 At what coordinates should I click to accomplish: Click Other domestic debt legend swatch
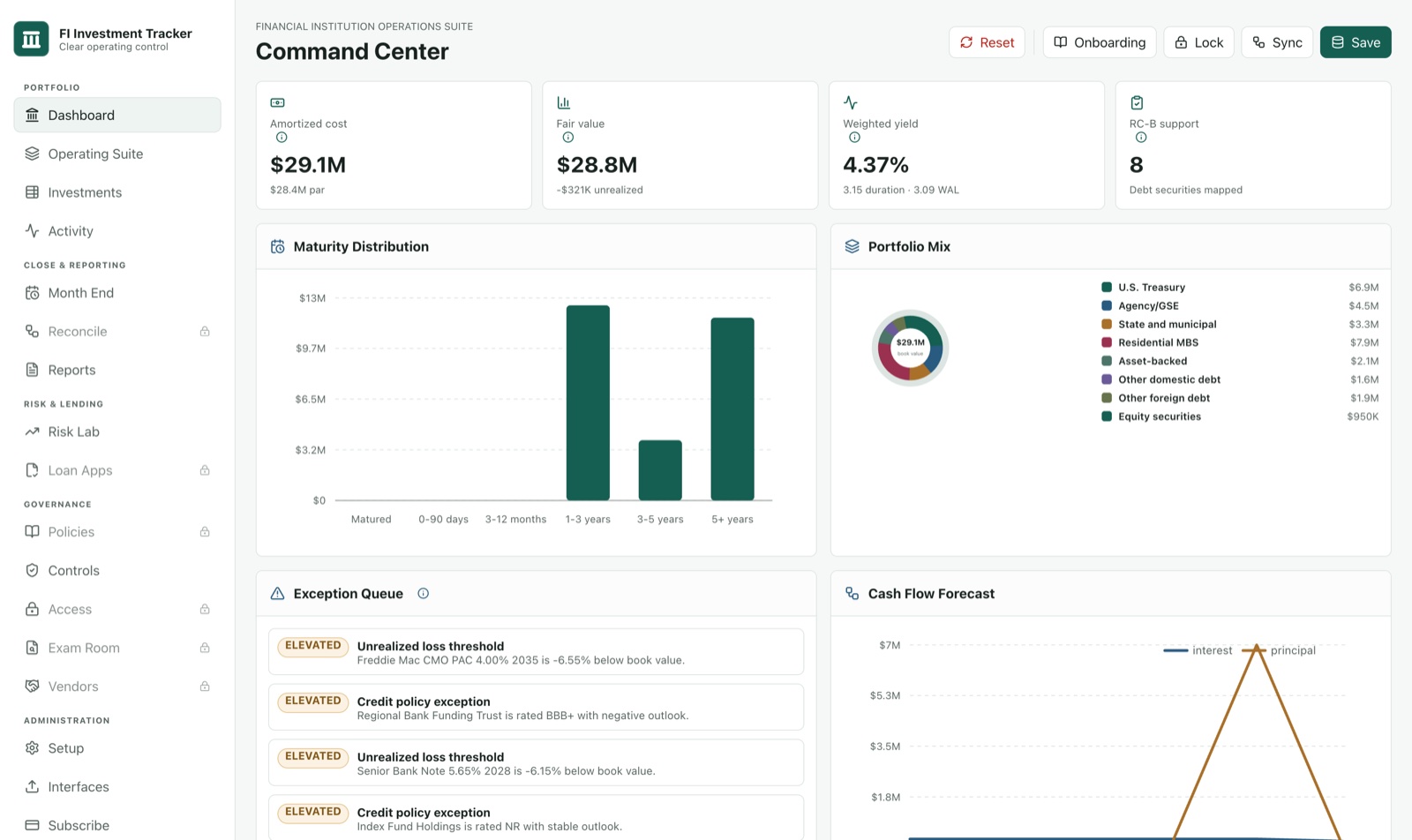pos(1107,379)
